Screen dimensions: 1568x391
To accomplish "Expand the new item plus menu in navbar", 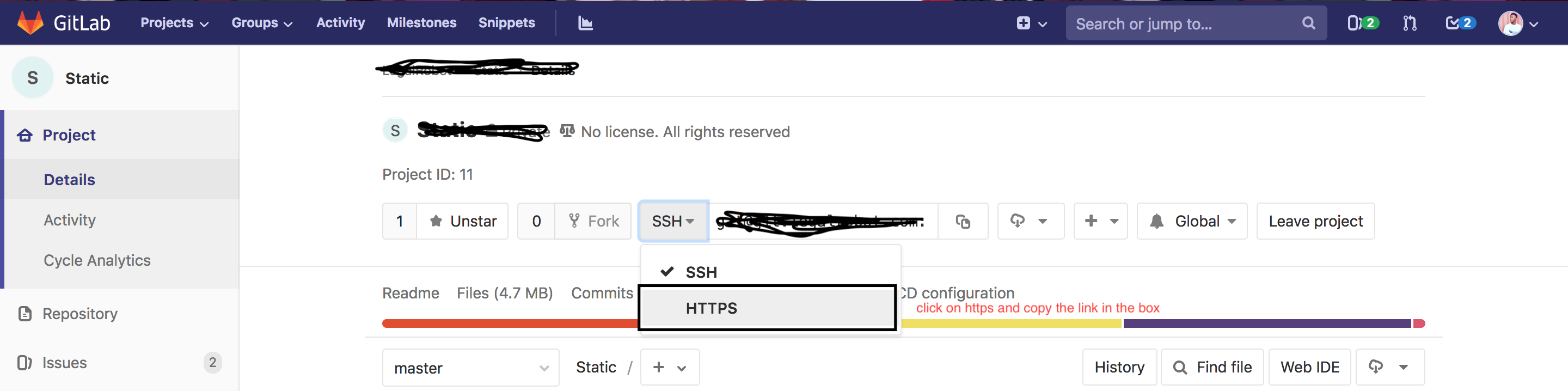I will pos(1031,23).
